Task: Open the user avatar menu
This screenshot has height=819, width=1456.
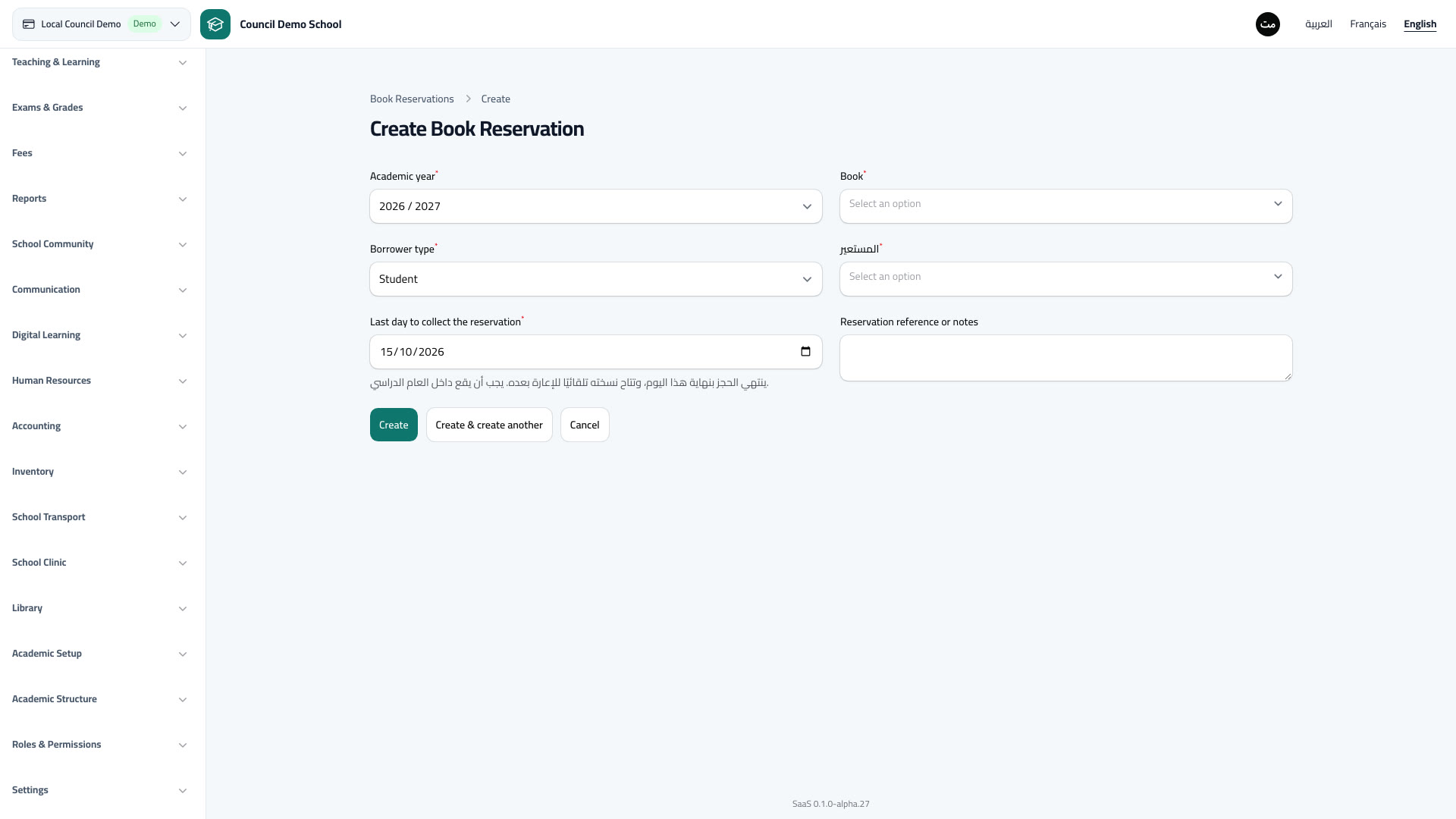Action: 1268,24
